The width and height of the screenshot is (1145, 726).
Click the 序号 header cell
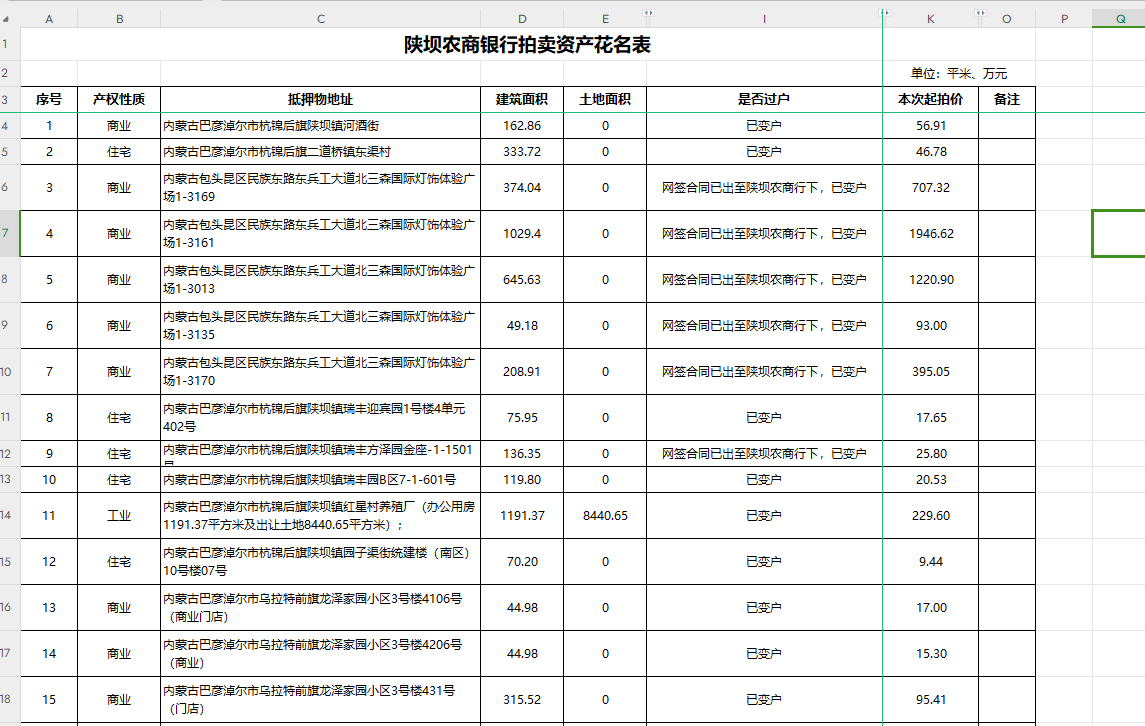point(49,99)
